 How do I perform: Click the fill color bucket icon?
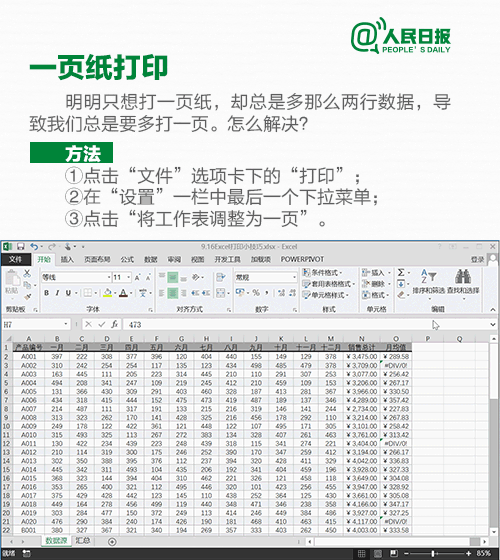[x=107, y=293]
